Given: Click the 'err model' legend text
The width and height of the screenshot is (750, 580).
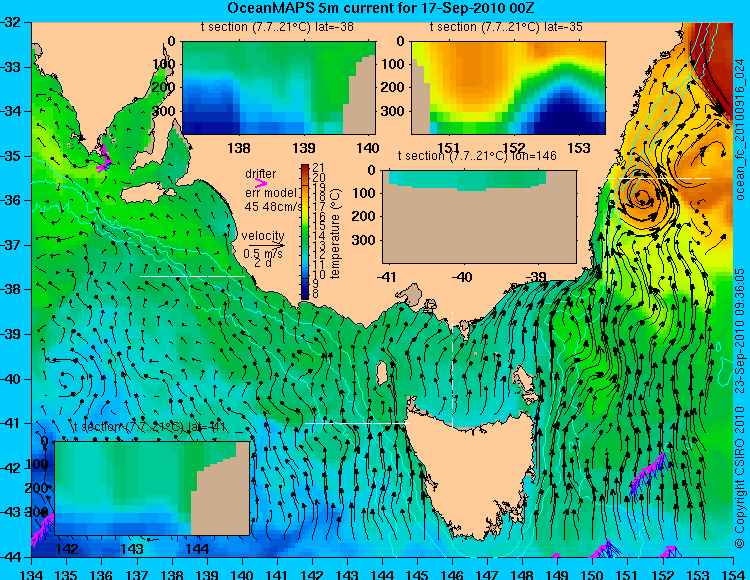Looking at the screenshot, I should point(270,193).
